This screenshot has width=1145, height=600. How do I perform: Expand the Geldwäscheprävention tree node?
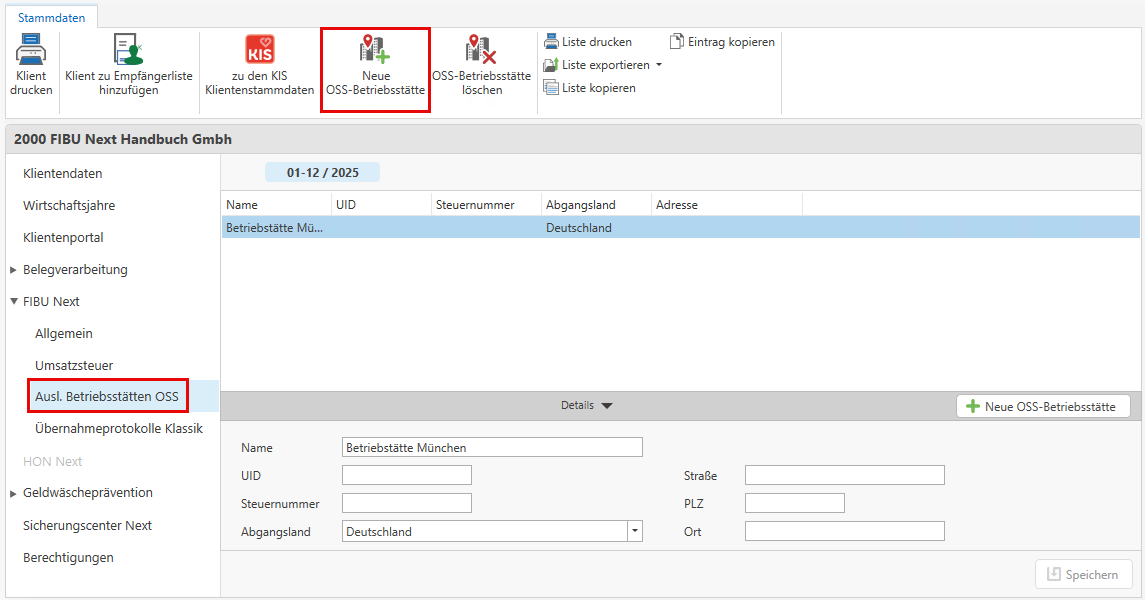[x=13, y=494]
